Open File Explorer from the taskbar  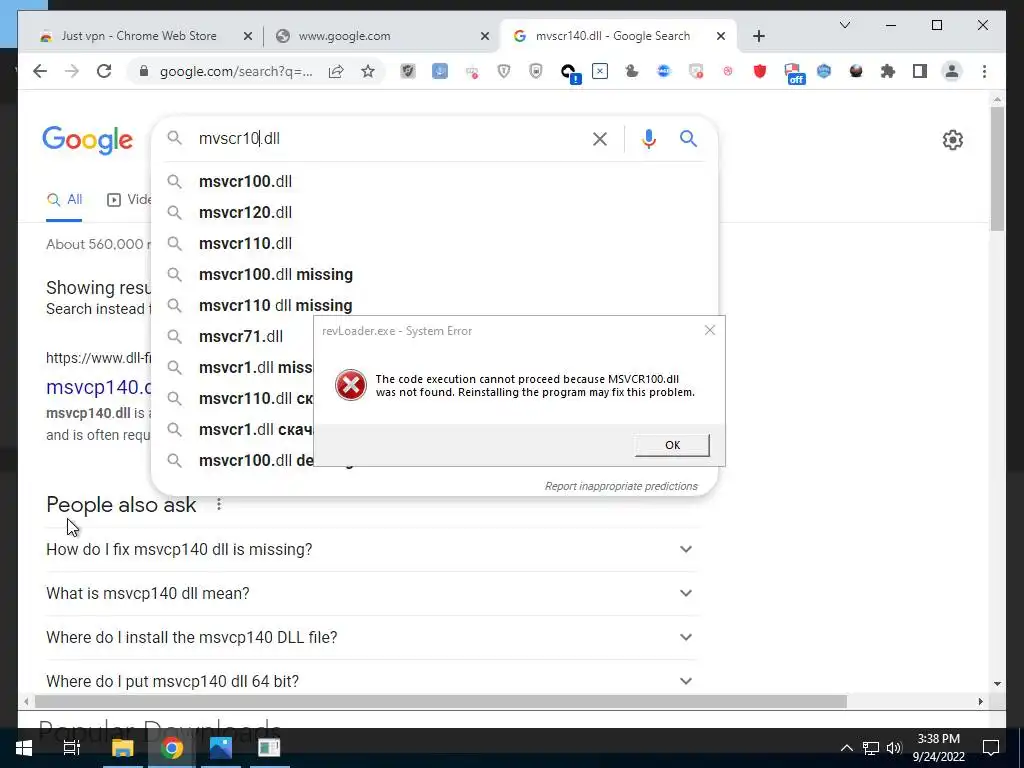tap(122, 748)
